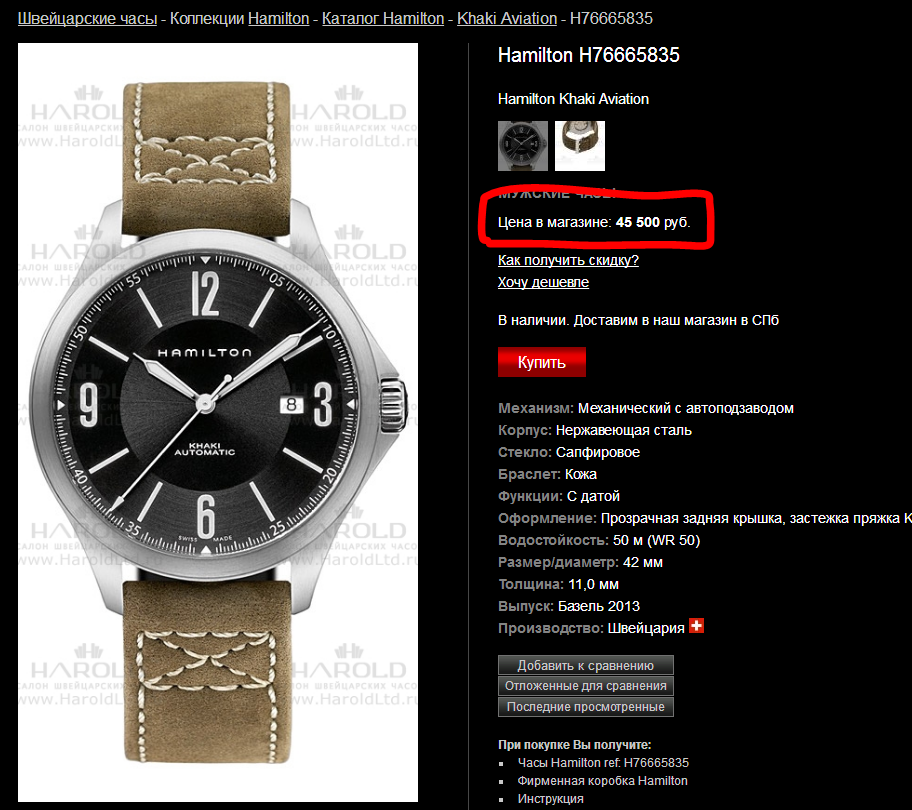Open Отложенные для сравнения list
Image resolution: width=912 pixels, height=810 pixels.
click(586, 686)
